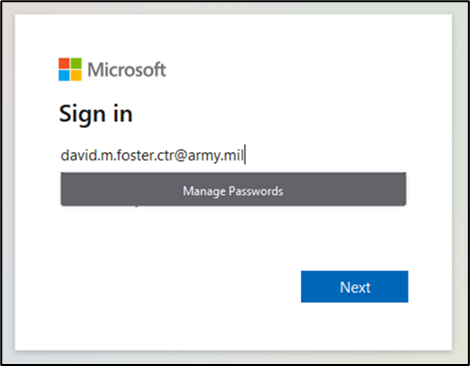Click the Microsoft wordmark text
The image size is (470, 366).
pyautogui.click(x=127, y=70)
